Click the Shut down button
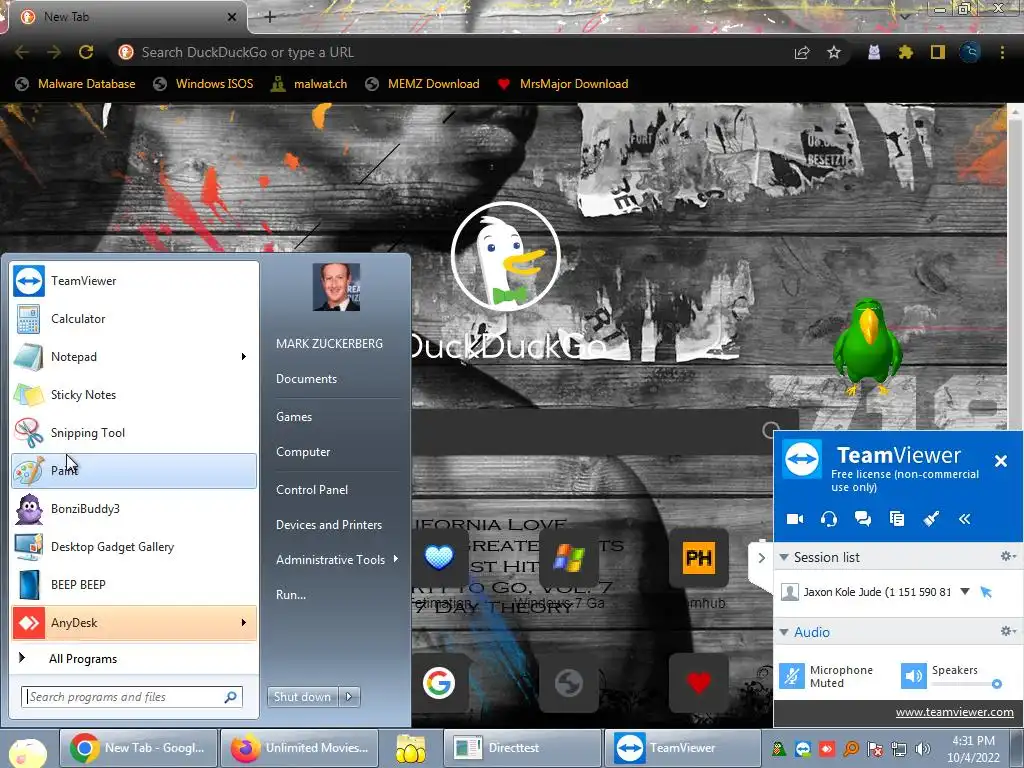The height and width of the screenshot is (768, 1024). click(302, 697)
